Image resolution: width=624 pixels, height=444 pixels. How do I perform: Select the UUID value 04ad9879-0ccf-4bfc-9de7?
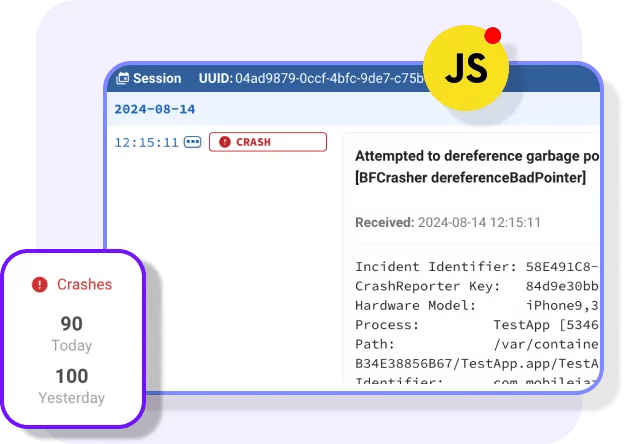point(329,78)
